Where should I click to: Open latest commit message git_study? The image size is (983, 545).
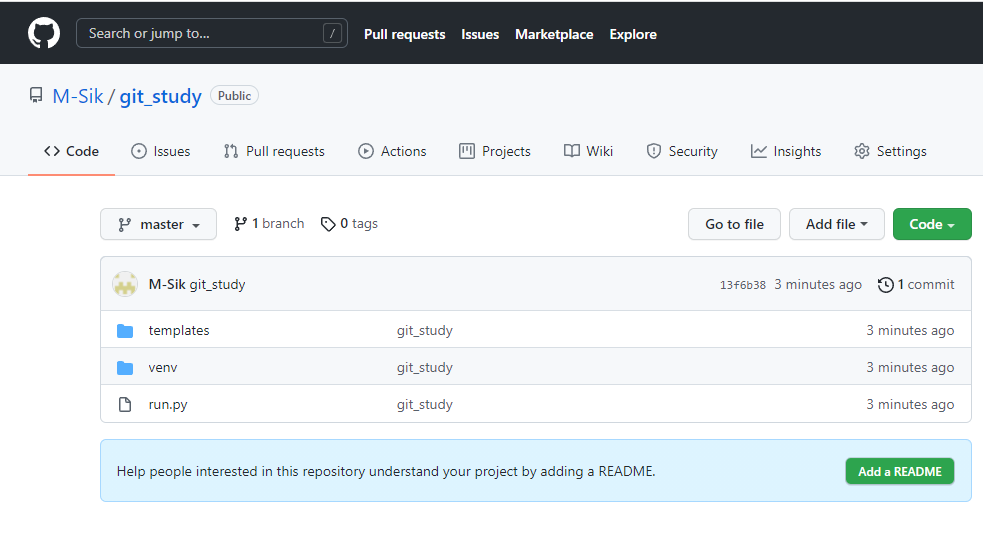click(218, 284)
